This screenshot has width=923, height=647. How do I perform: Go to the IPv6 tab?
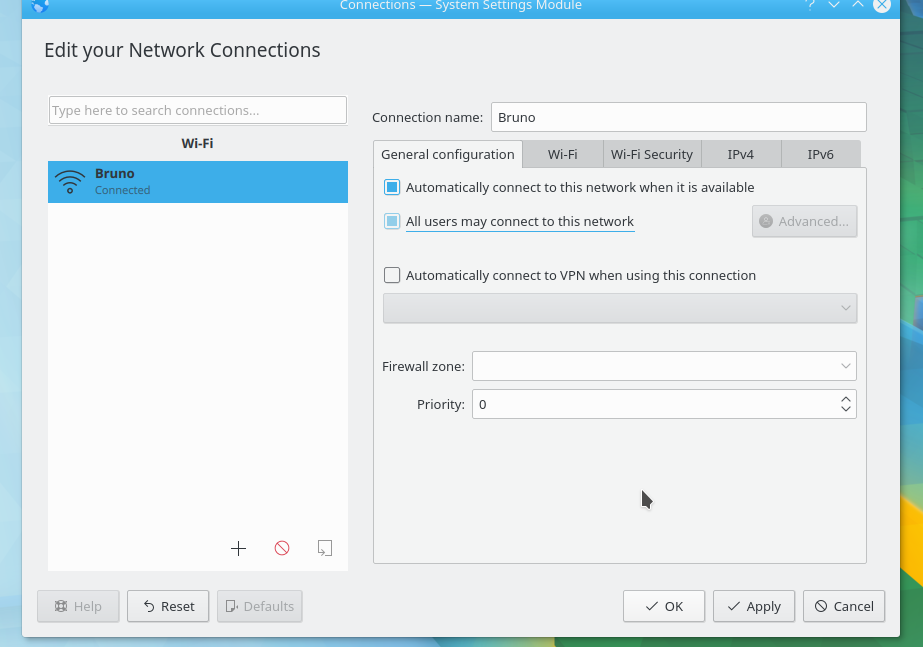tap(820, 154)
